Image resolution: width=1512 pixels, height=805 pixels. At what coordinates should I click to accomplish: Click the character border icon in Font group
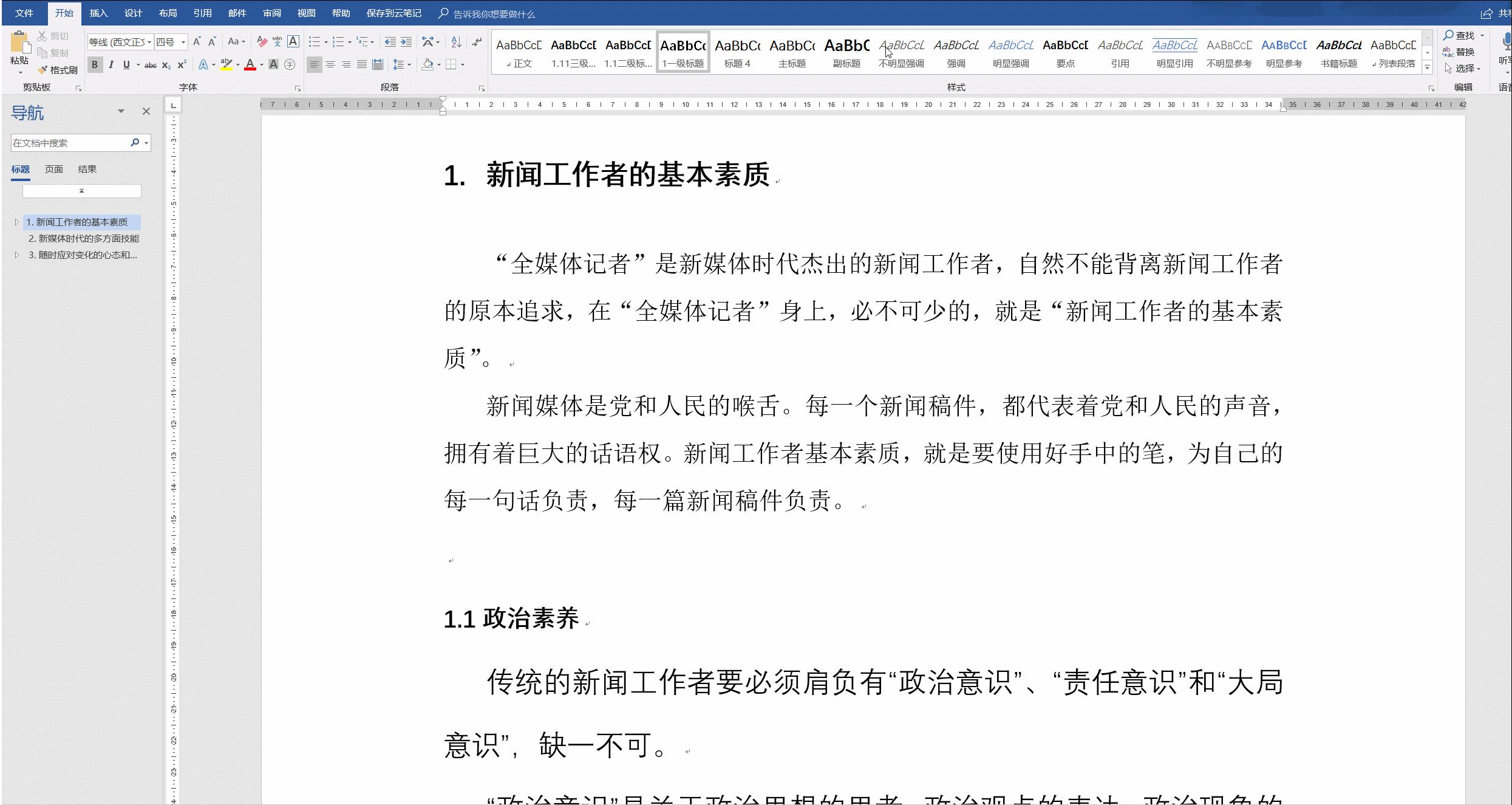coord(293,42)
